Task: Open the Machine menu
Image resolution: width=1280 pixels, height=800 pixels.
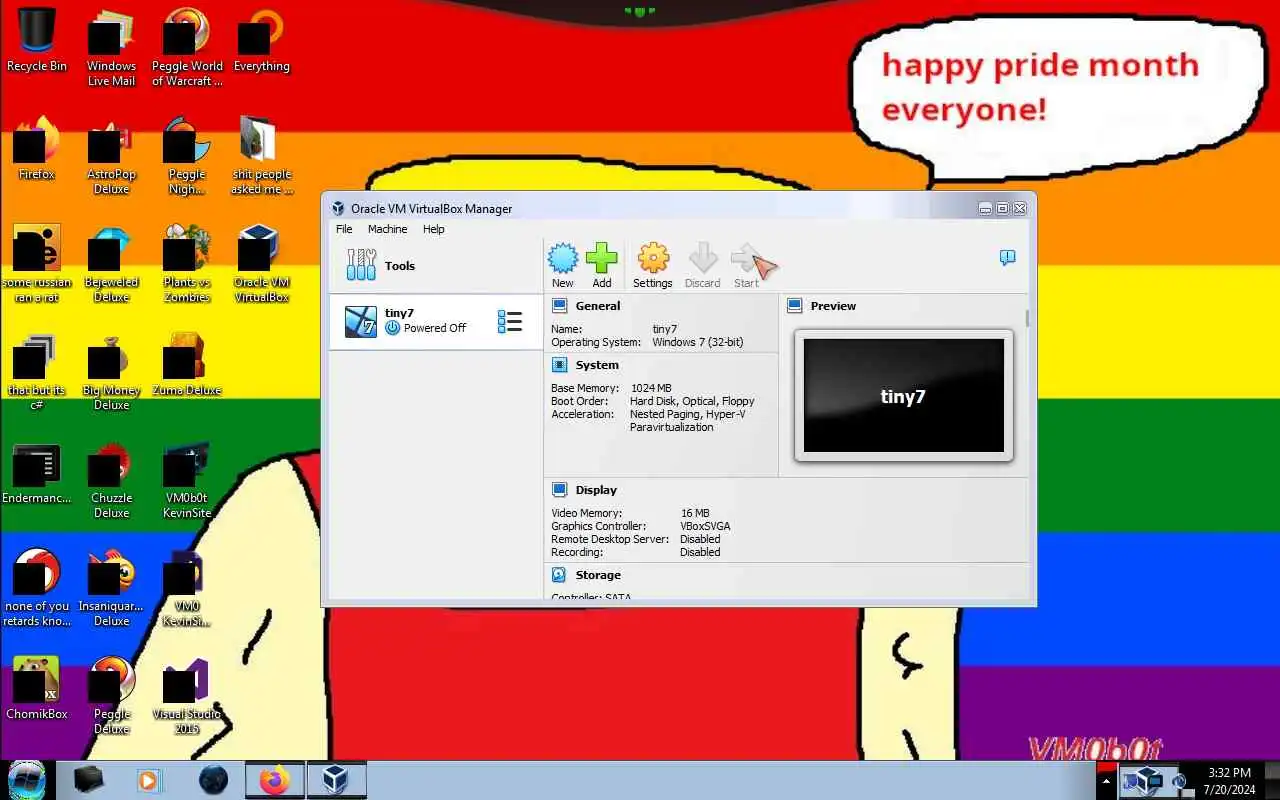Action: pos(387,229)
